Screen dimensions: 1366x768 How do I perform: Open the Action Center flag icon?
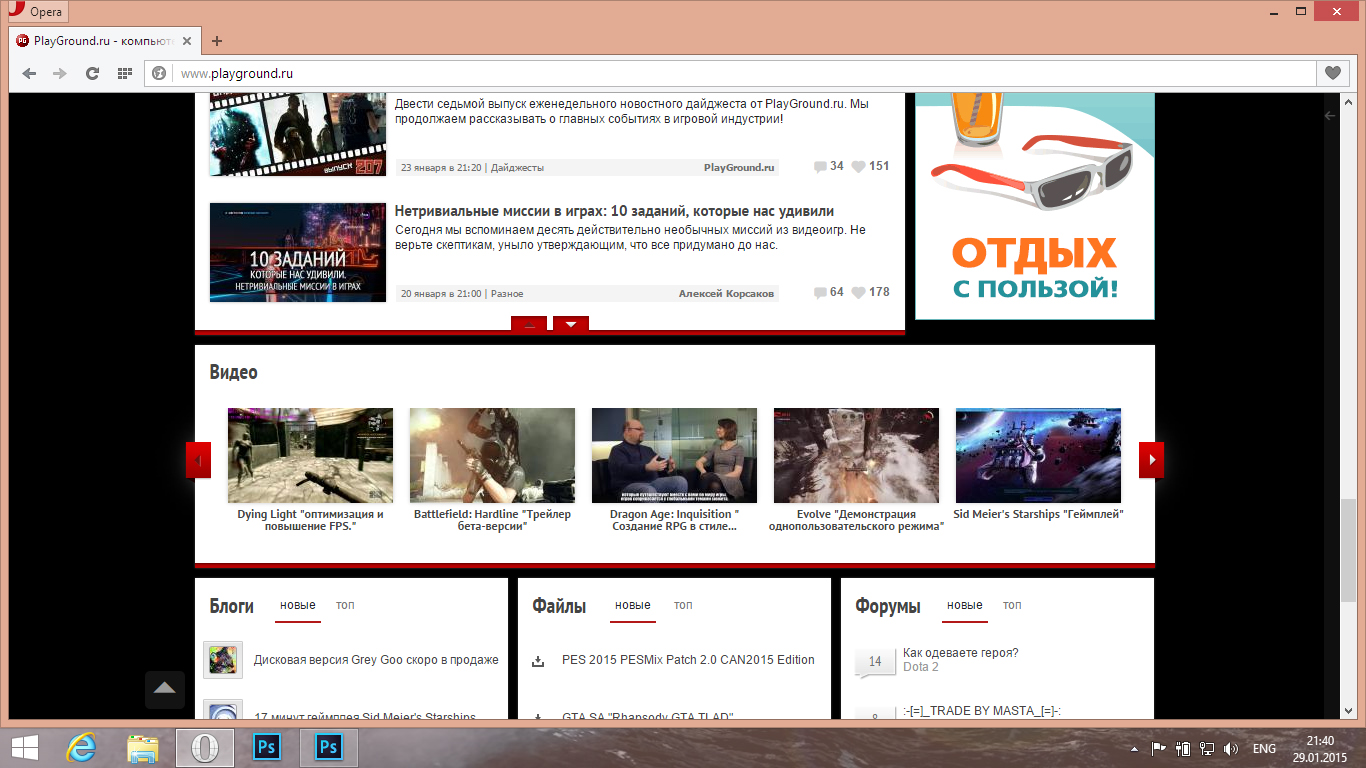(x=1159, y=749)
